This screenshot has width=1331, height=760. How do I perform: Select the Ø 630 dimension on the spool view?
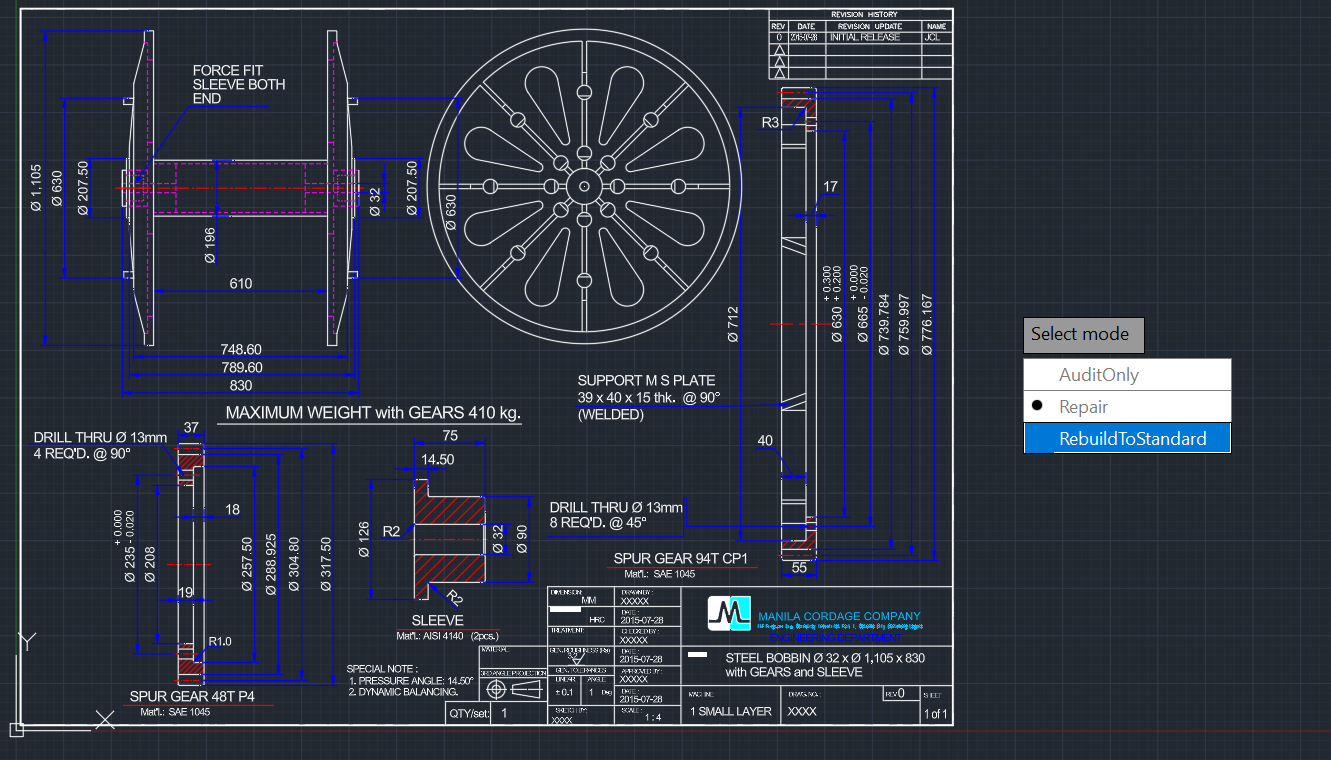click(x=57, y=186)
